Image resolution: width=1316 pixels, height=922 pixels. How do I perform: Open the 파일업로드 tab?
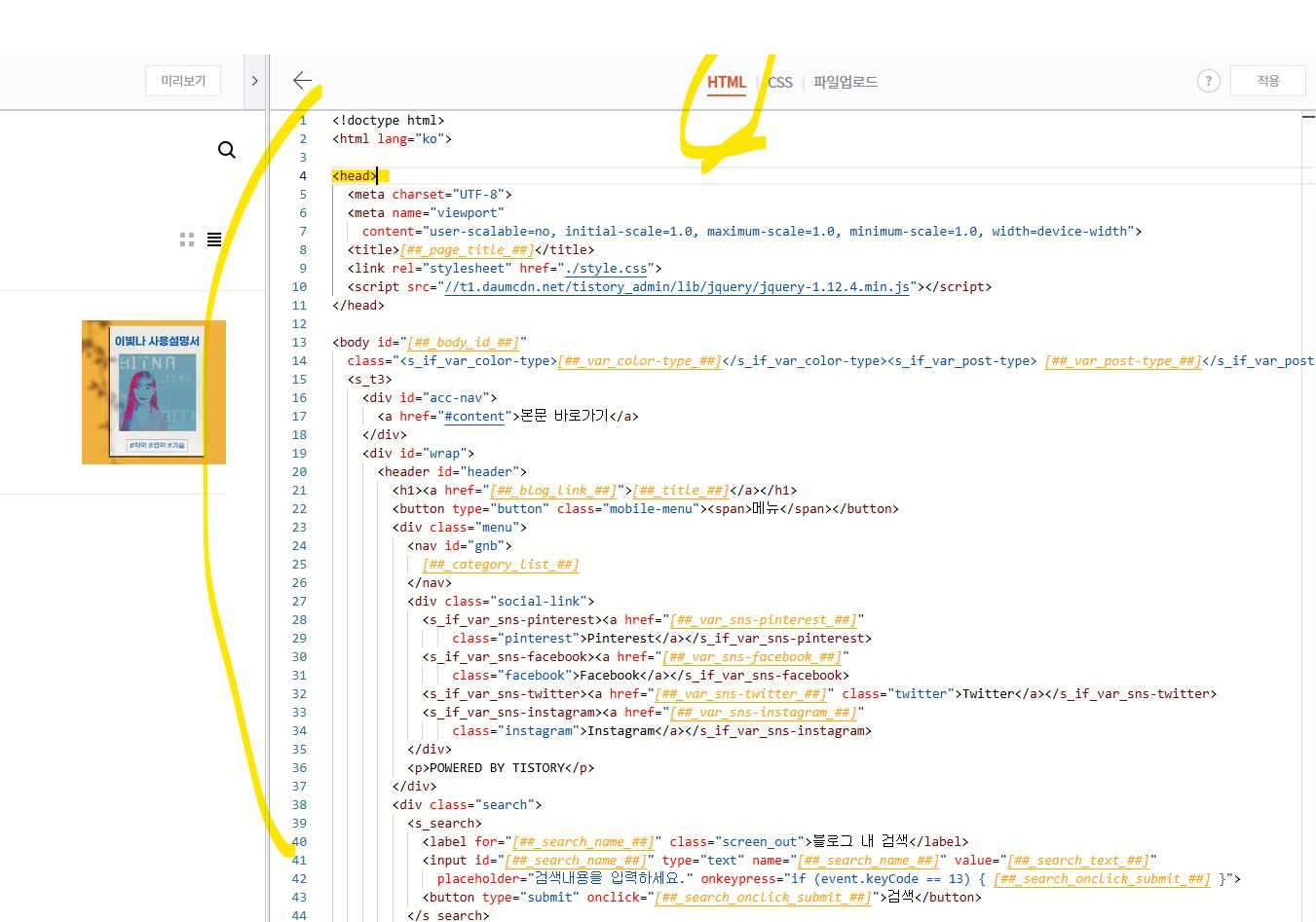click(846, 82)
